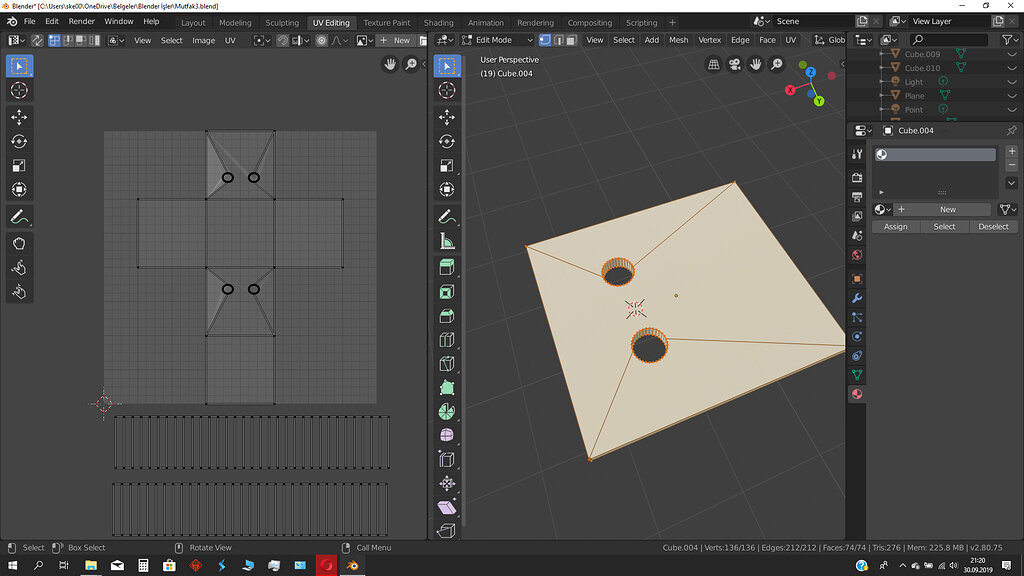Toggle UV sync selection
This screenshot has height=576, width=1024.
(x=37, y=40)
